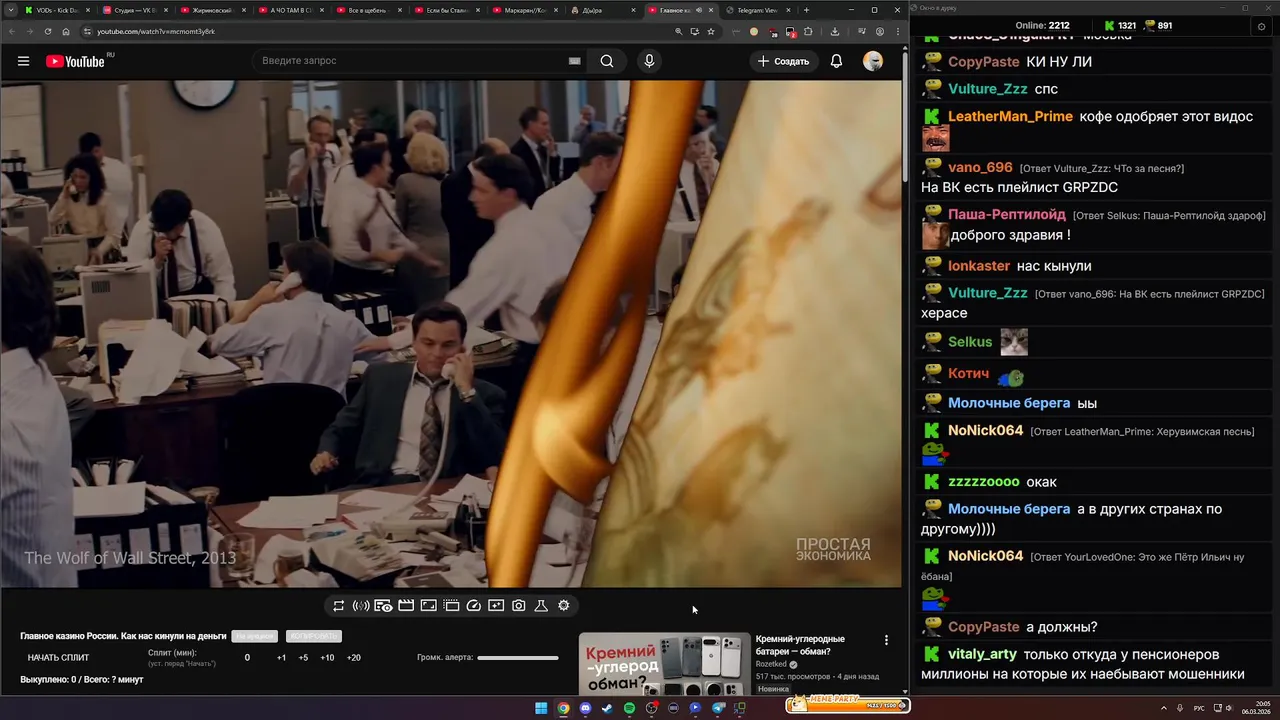Click LeatherMan_Prime username in chat
1280x720 pixels.
[x=1010, y=116]
